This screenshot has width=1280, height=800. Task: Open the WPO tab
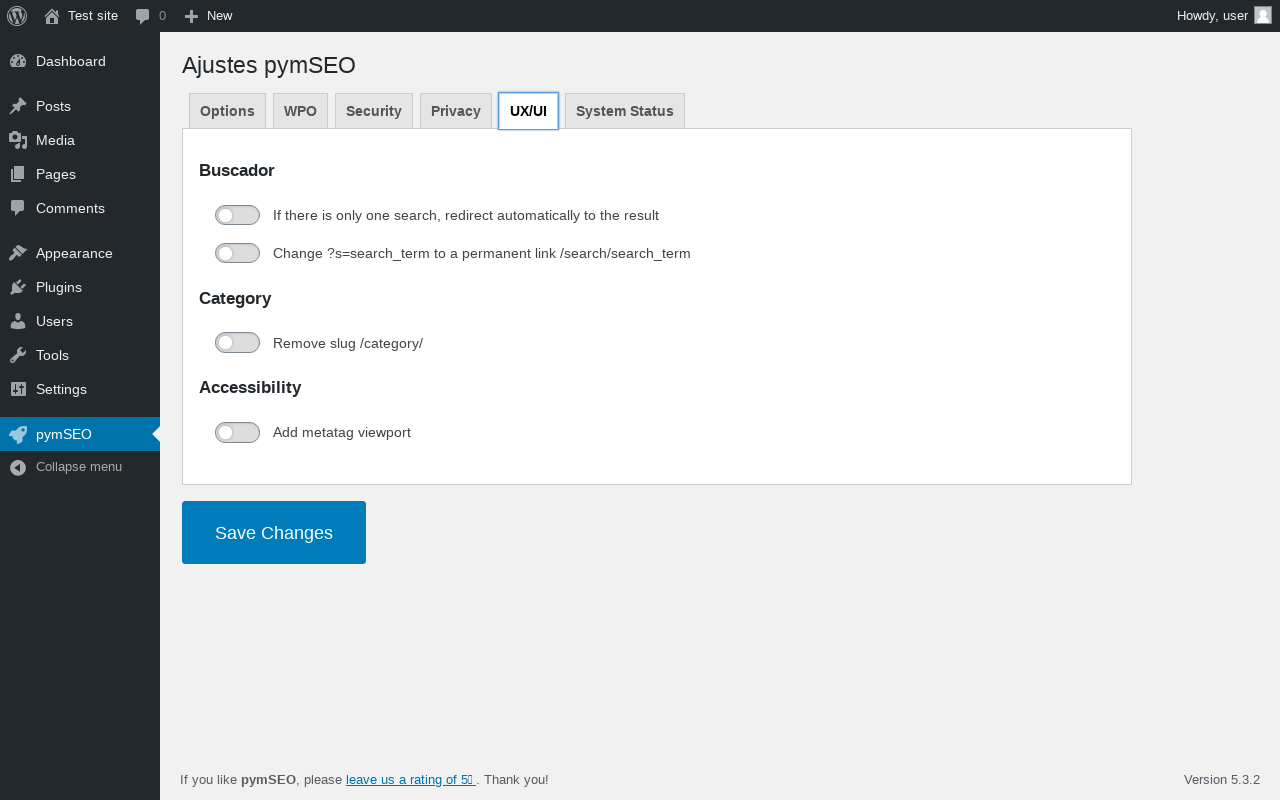(300, 111)
